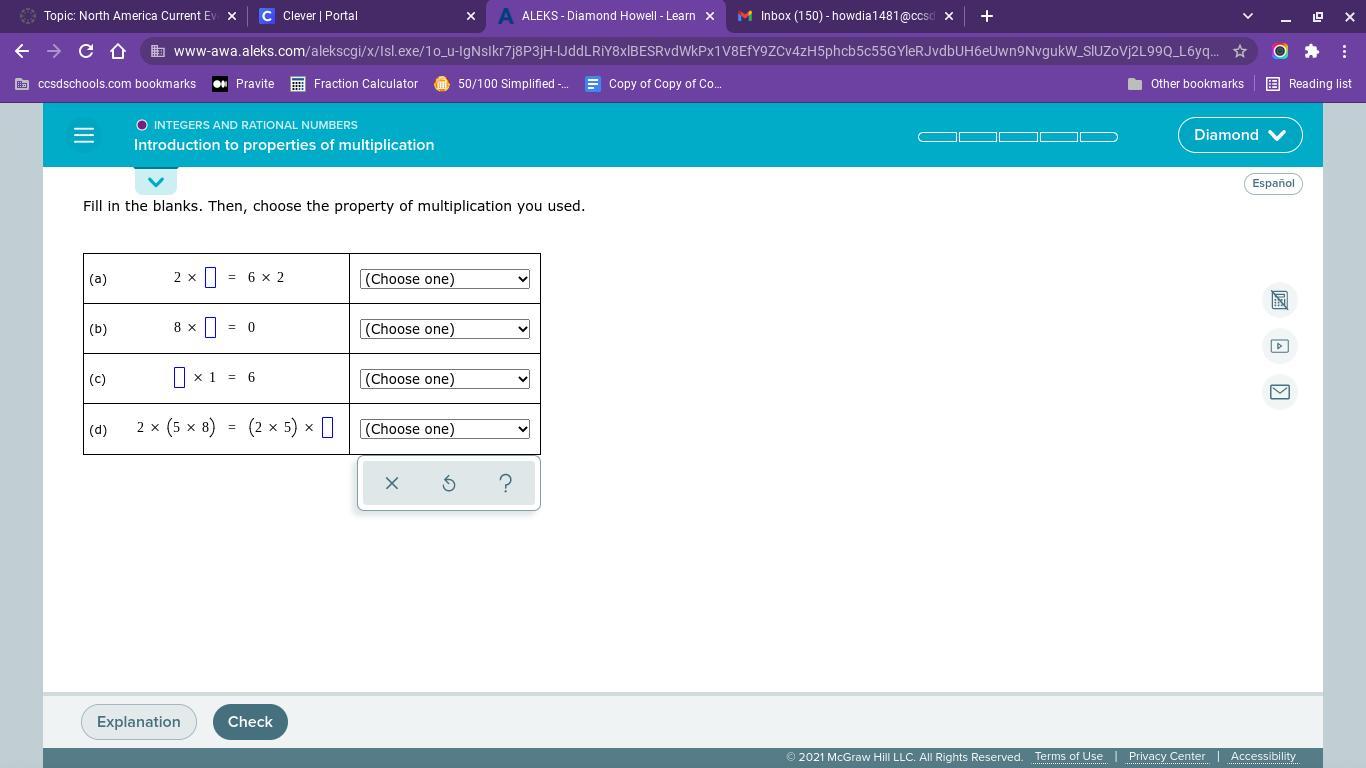
Task: Open the 50/100 Simplified bookmark
Action: pos(501,84)
